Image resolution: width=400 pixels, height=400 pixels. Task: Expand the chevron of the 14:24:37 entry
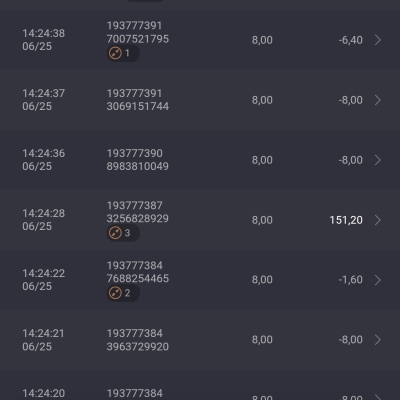click(x=378, y=100)
